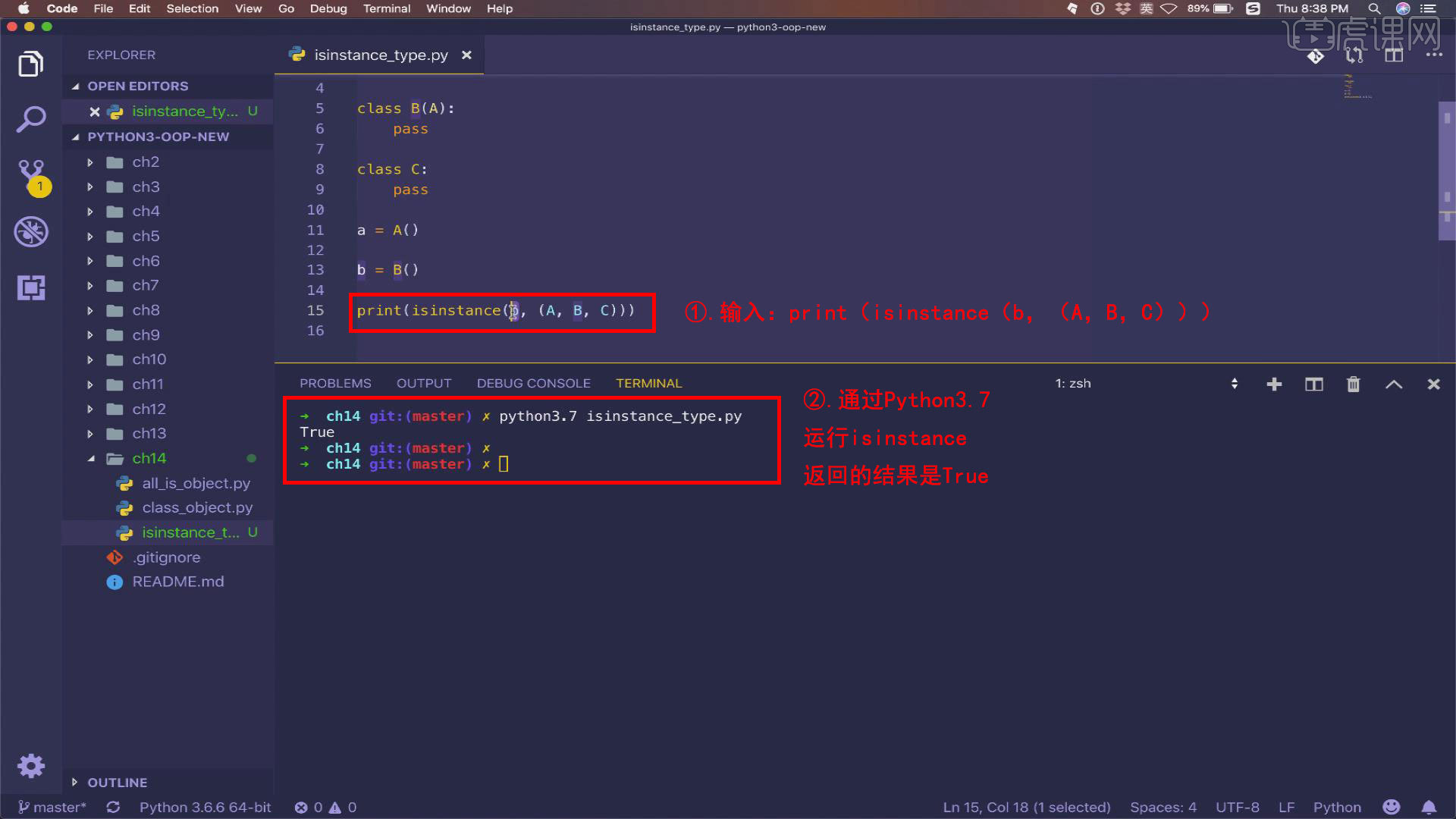
Task: Open macOS Notification Center icon
Action: 1429,8
